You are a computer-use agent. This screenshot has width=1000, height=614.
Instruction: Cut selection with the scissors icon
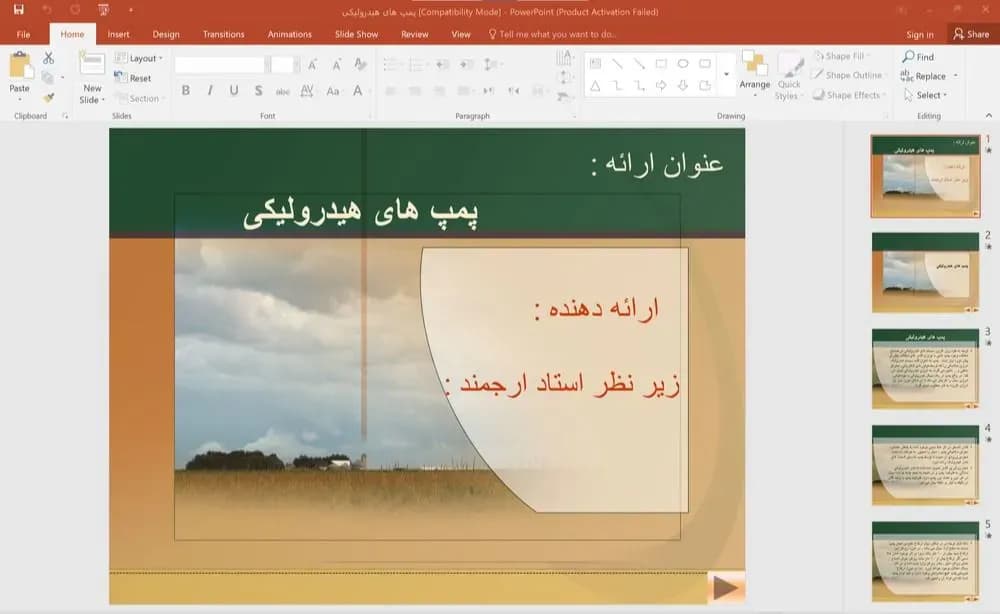click(48, 58)
